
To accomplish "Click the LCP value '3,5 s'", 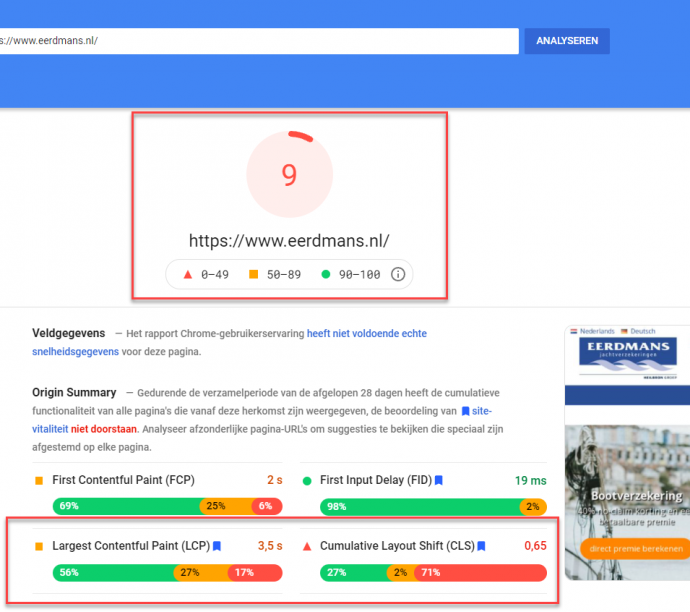I will coord(270,546).
